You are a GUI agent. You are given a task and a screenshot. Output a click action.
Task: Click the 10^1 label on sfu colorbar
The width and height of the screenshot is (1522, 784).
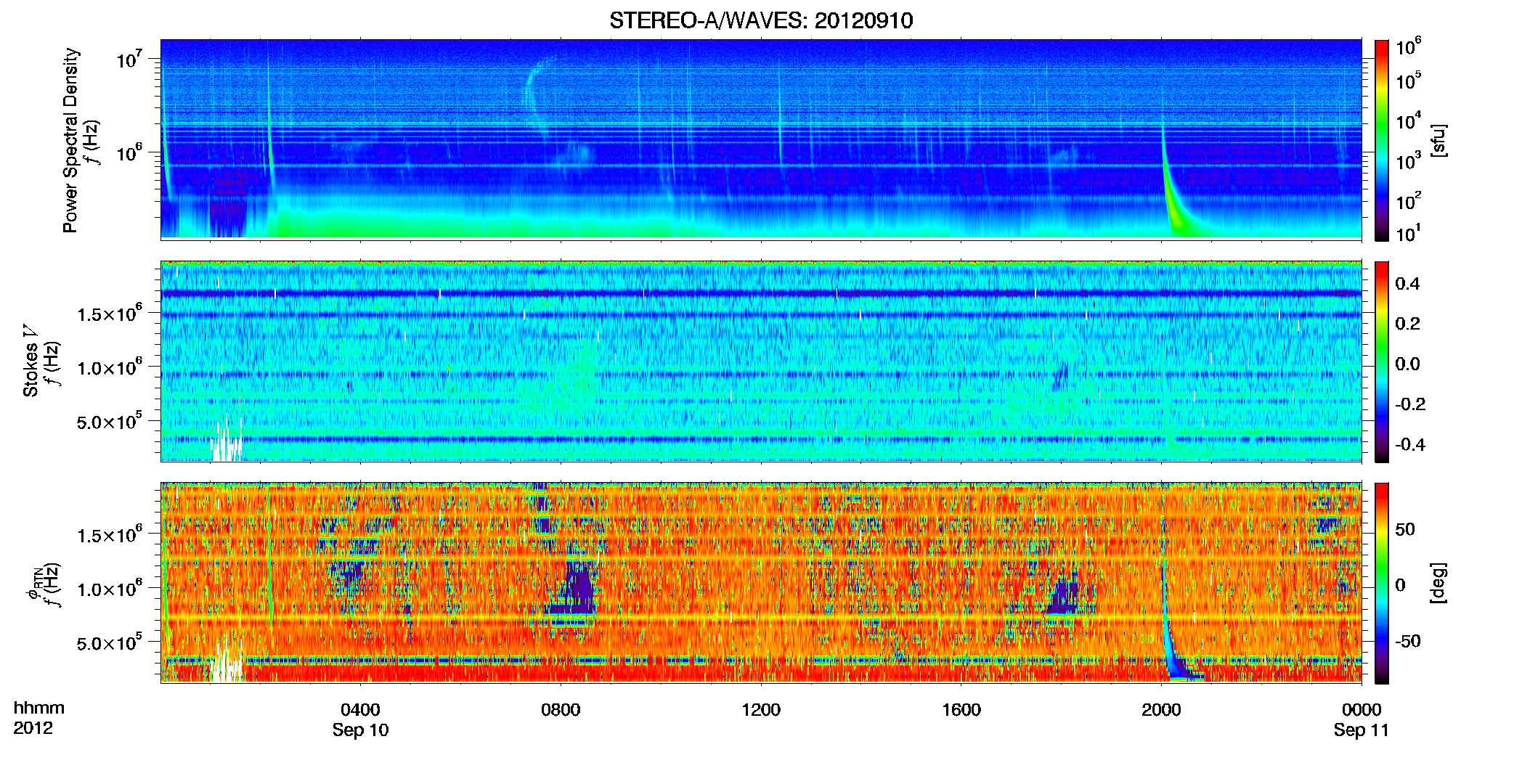pos(1409,233)
